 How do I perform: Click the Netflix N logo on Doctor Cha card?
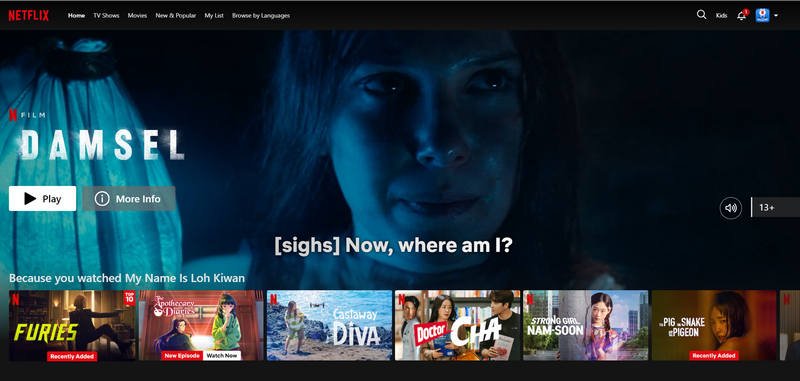click(x=401, y=299)
